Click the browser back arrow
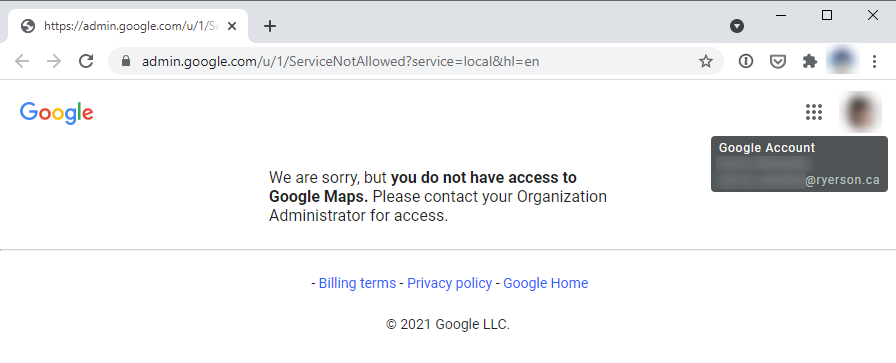Image resolution: width=896 pixels, height=363 pixels. click(x=22, y=61)
